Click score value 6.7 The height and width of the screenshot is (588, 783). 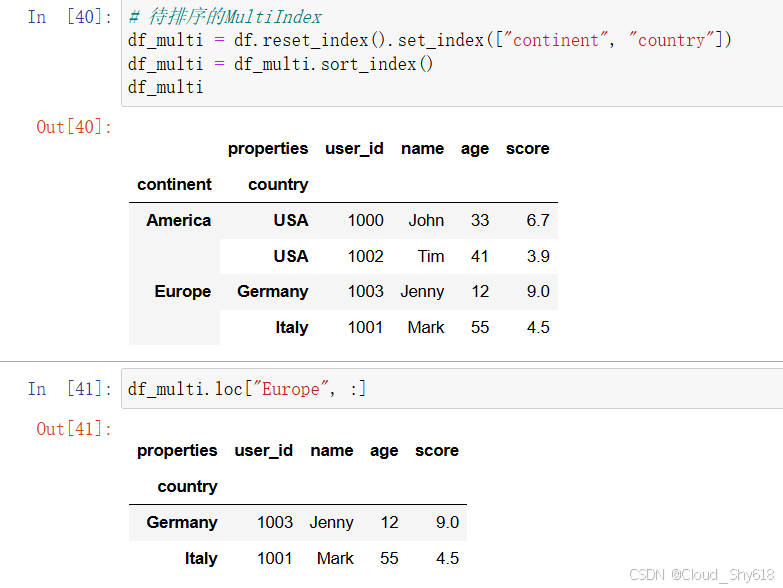(538, 220)
